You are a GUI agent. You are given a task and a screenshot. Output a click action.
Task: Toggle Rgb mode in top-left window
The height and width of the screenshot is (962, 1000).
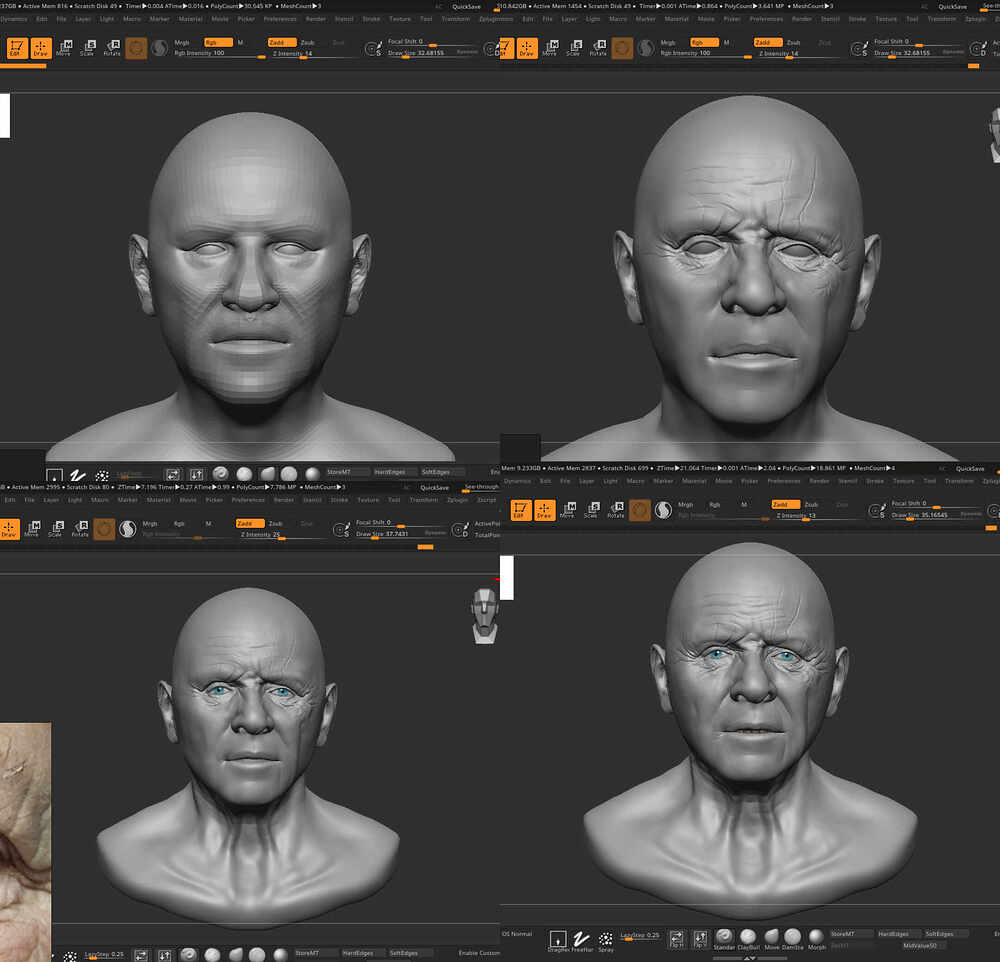(219, 42)
